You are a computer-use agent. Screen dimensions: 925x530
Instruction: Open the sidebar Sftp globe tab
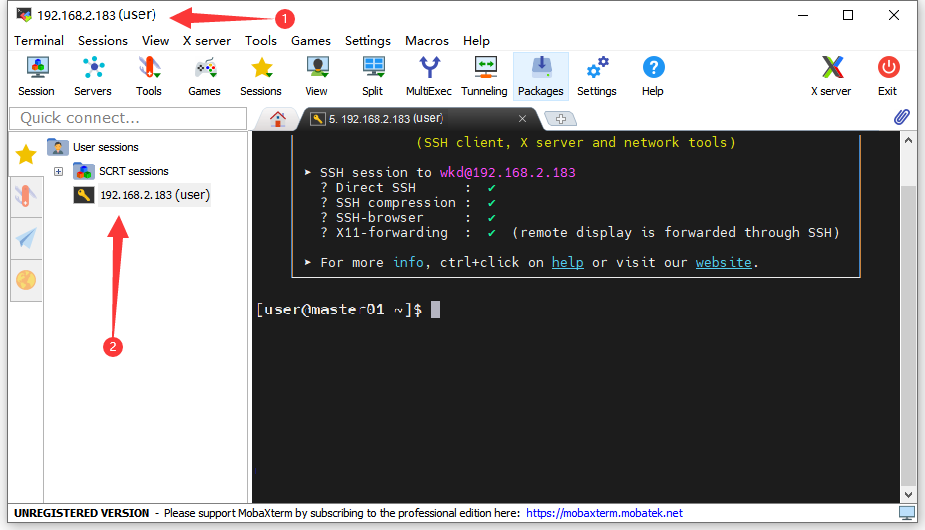click(x=26, y=280)
